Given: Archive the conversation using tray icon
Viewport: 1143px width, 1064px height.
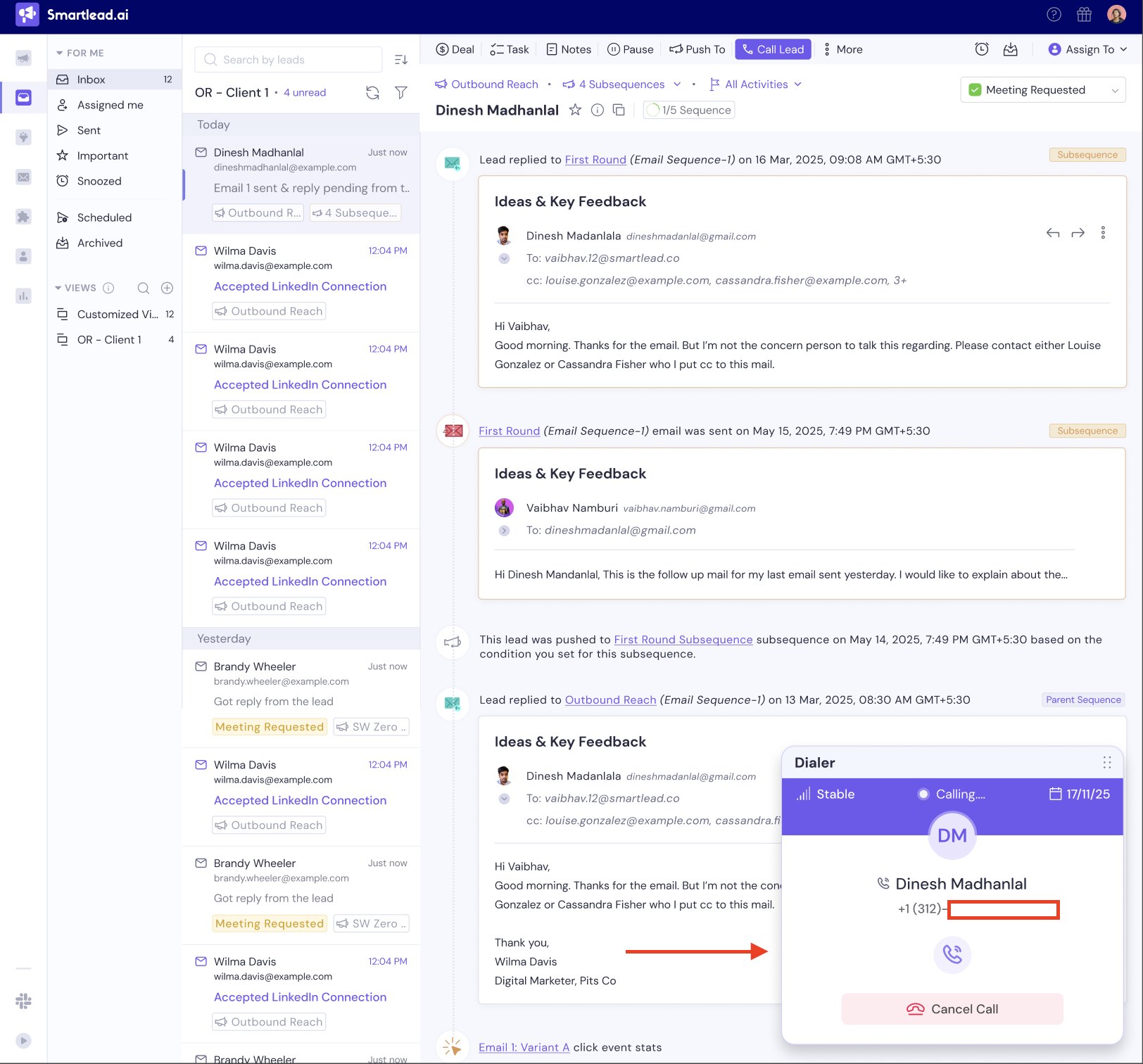Looking at the screenshot, I should 1011,49.
